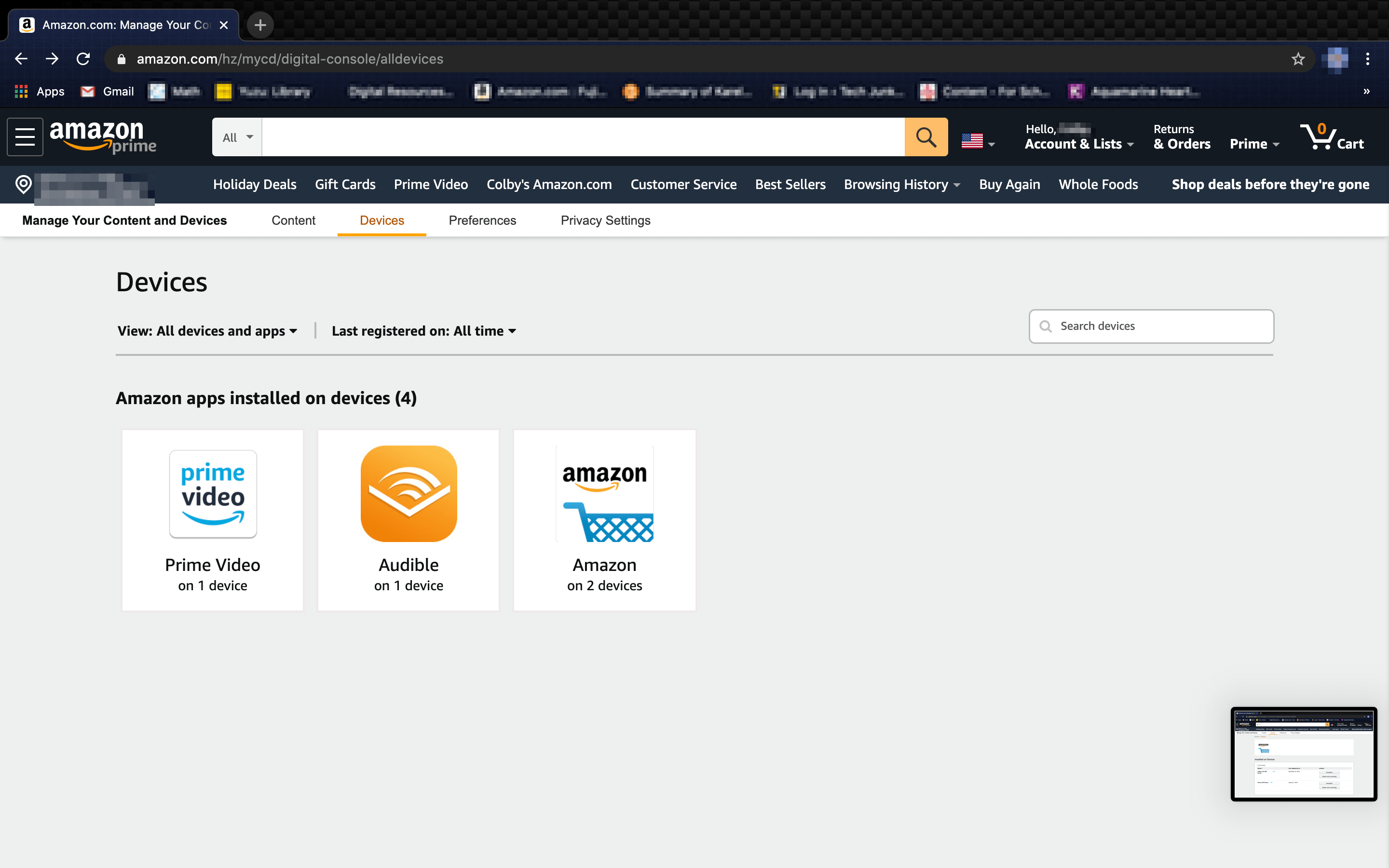Open the screenshot preview thumbnail
The image size is (1389, 868).
pos(1303,753)
